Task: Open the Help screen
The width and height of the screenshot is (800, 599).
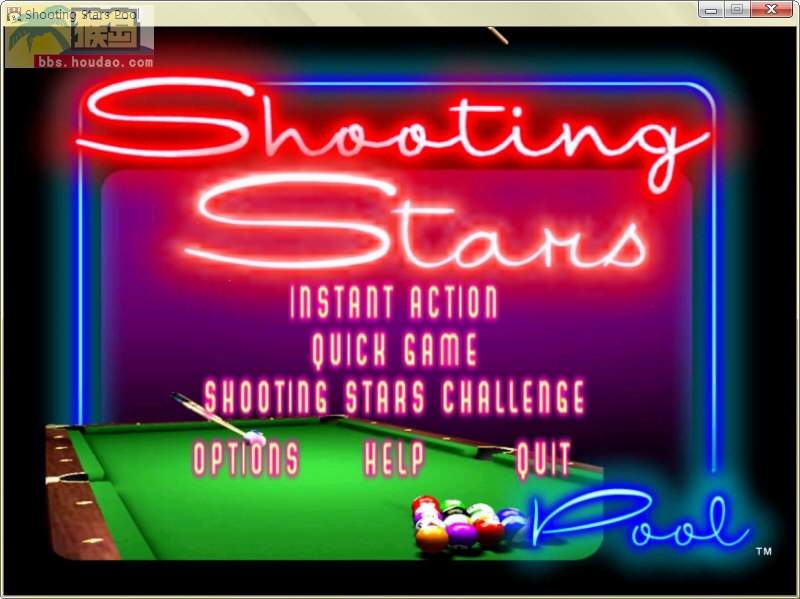Action: pyautogui.click(x=394, y=459)
